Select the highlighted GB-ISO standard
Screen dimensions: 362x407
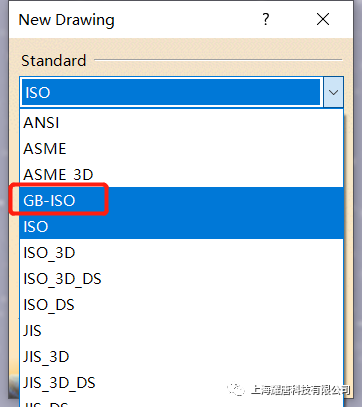pos(181,200)
